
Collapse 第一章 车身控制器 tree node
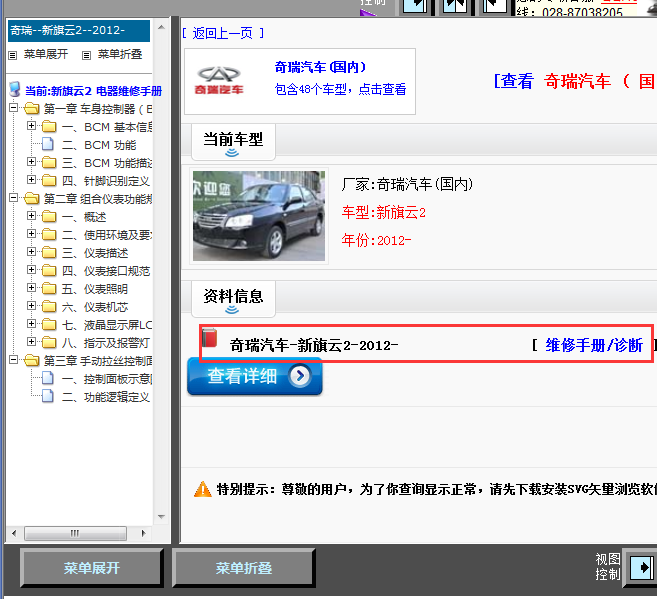pyautogui.click(x=14, y=108)
